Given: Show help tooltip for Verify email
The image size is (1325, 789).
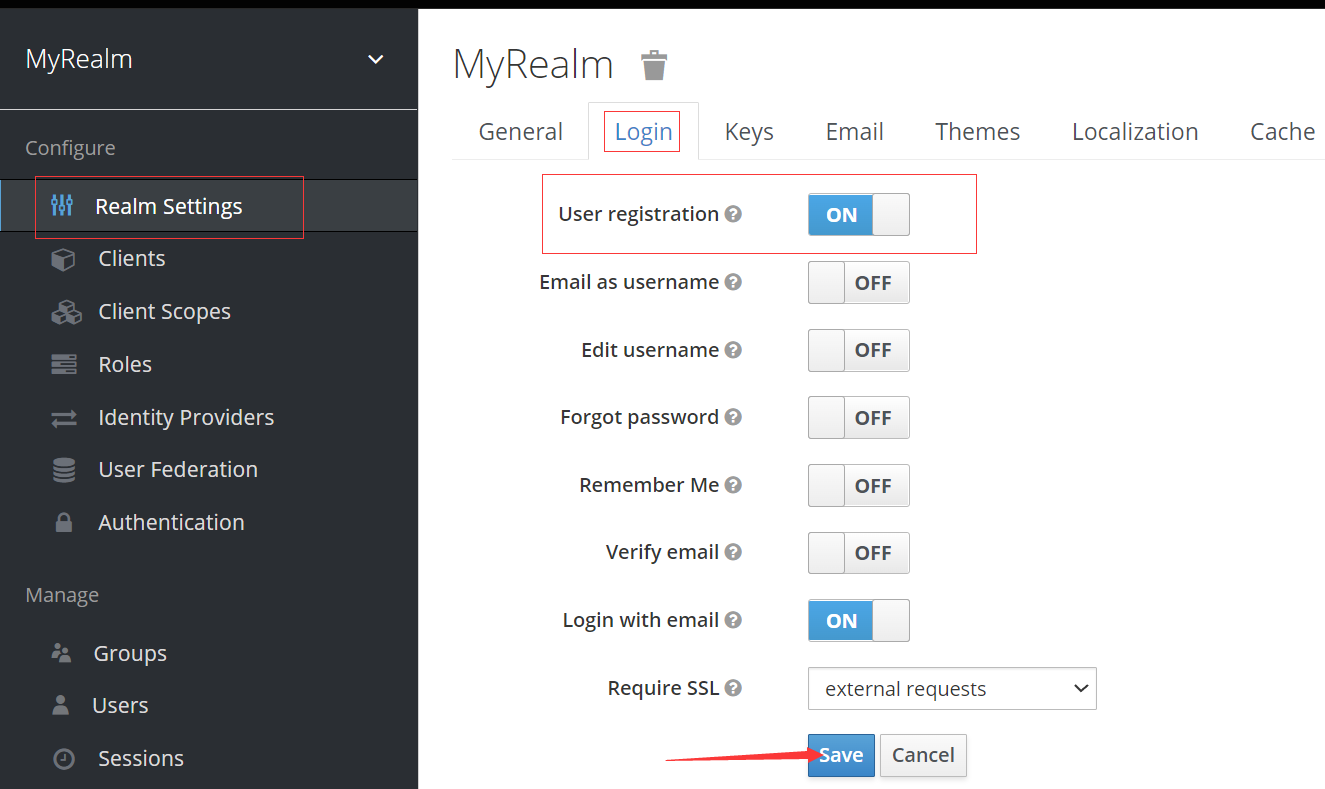Looking at the screenshot, I should click(733, 552).
